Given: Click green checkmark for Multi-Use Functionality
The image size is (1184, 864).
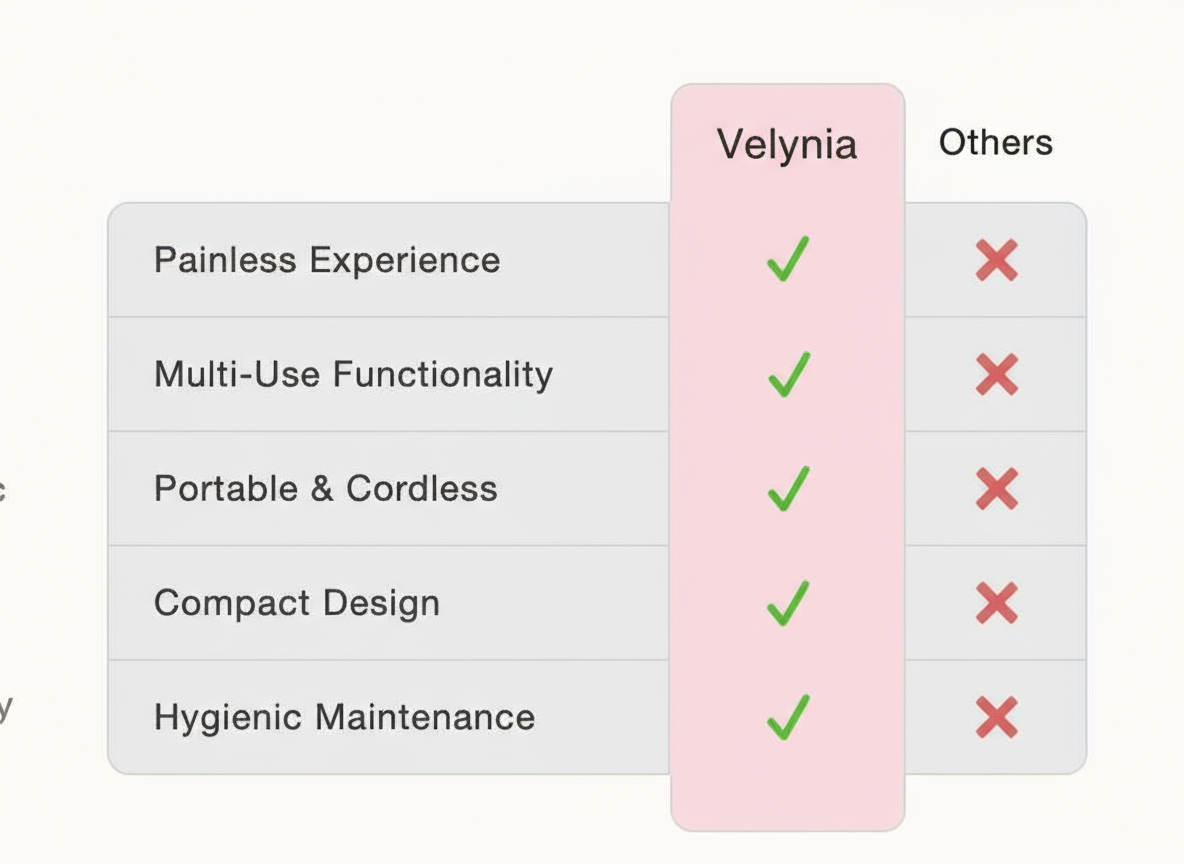Looking at the screenshot, I should click(787, 374).
